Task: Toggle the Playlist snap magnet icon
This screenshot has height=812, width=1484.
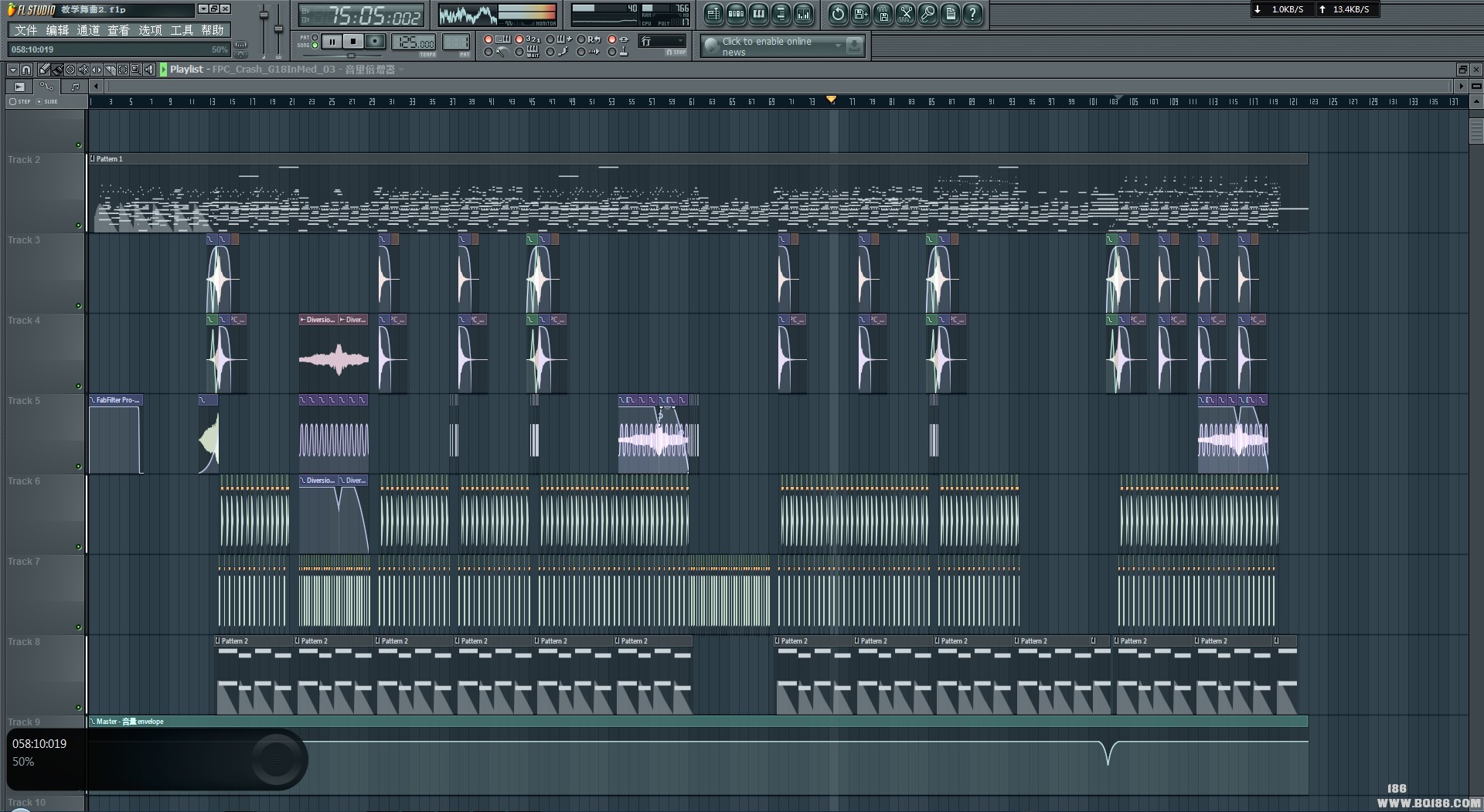Action: pyautogui.click(x=26, y=70)
